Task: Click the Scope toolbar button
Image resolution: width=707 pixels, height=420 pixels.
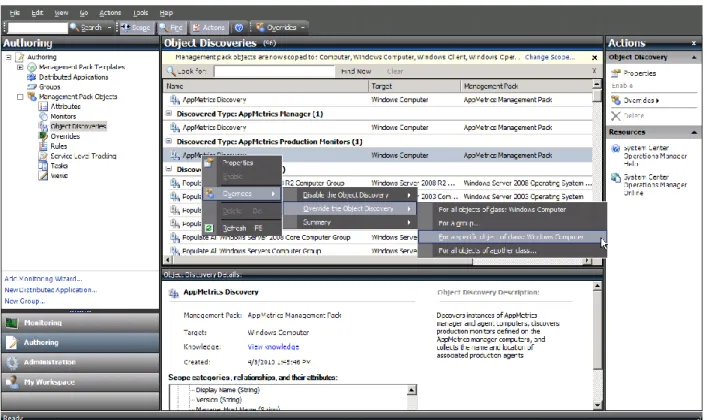Action: 136,28
